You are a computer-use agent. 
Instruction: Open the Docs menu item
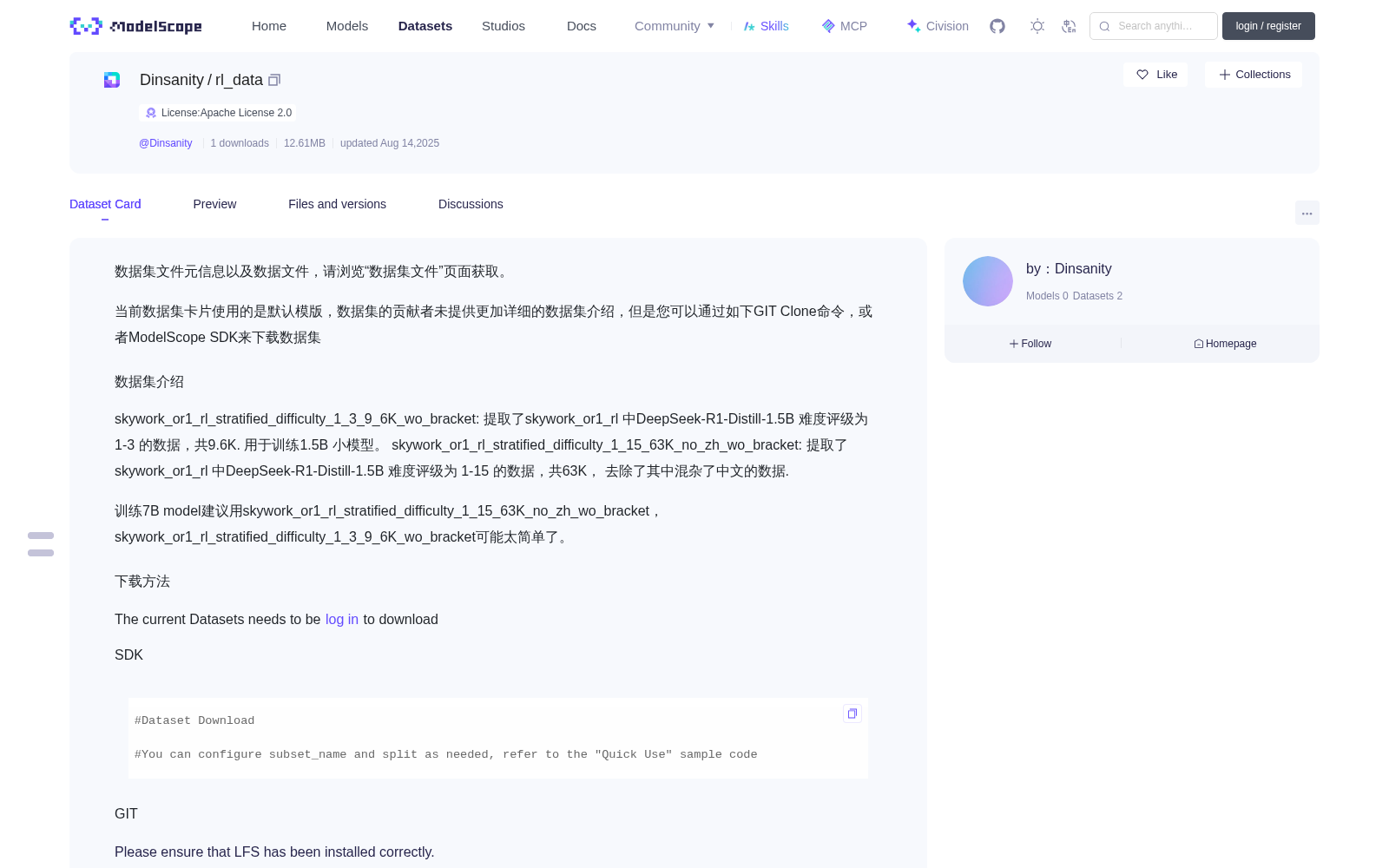click(x=582, y=26)
